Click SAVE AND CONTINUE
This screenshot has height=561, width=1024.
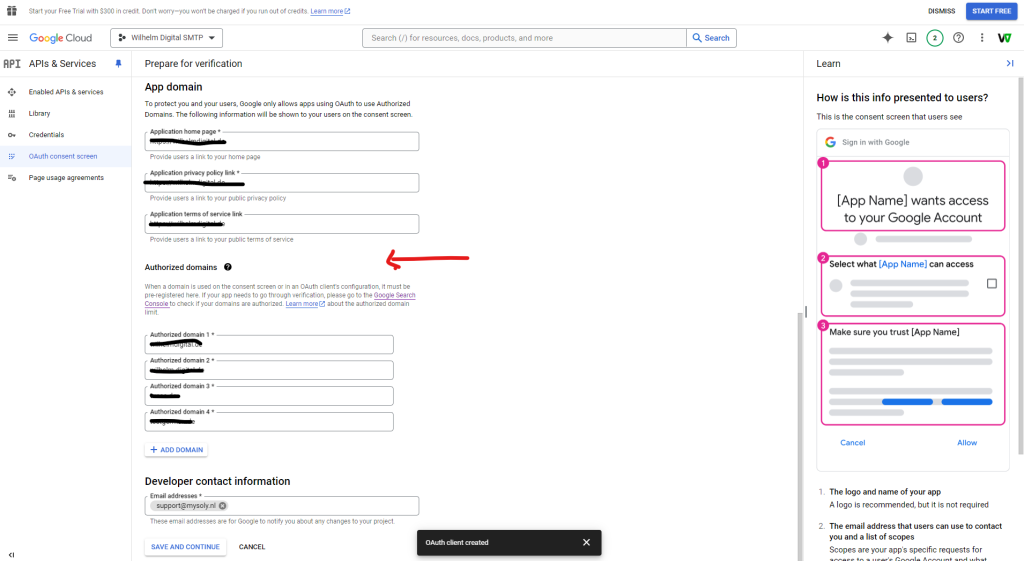click(x=185, y=547)
